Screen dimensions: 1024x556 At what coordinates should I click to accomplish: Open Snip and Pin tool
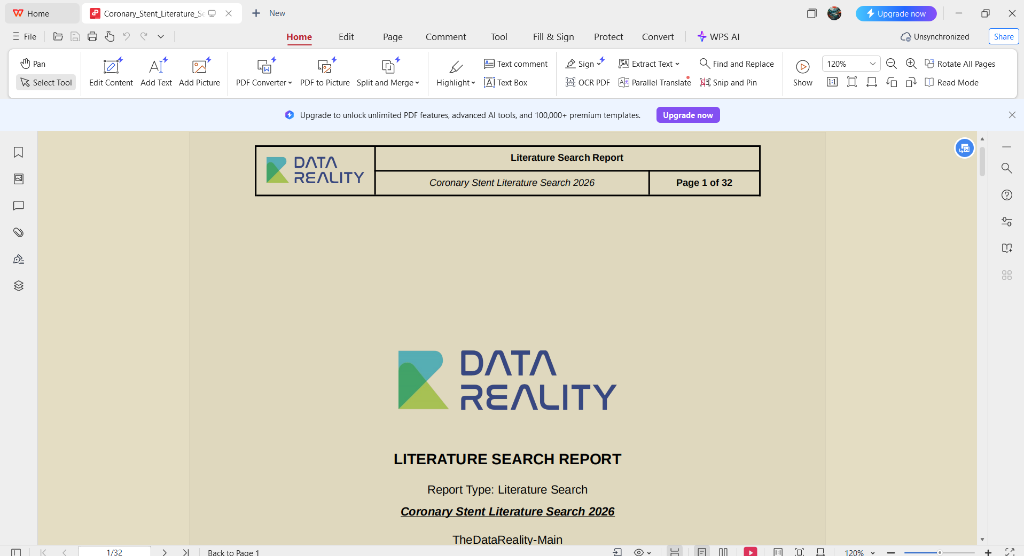point(728,82)
